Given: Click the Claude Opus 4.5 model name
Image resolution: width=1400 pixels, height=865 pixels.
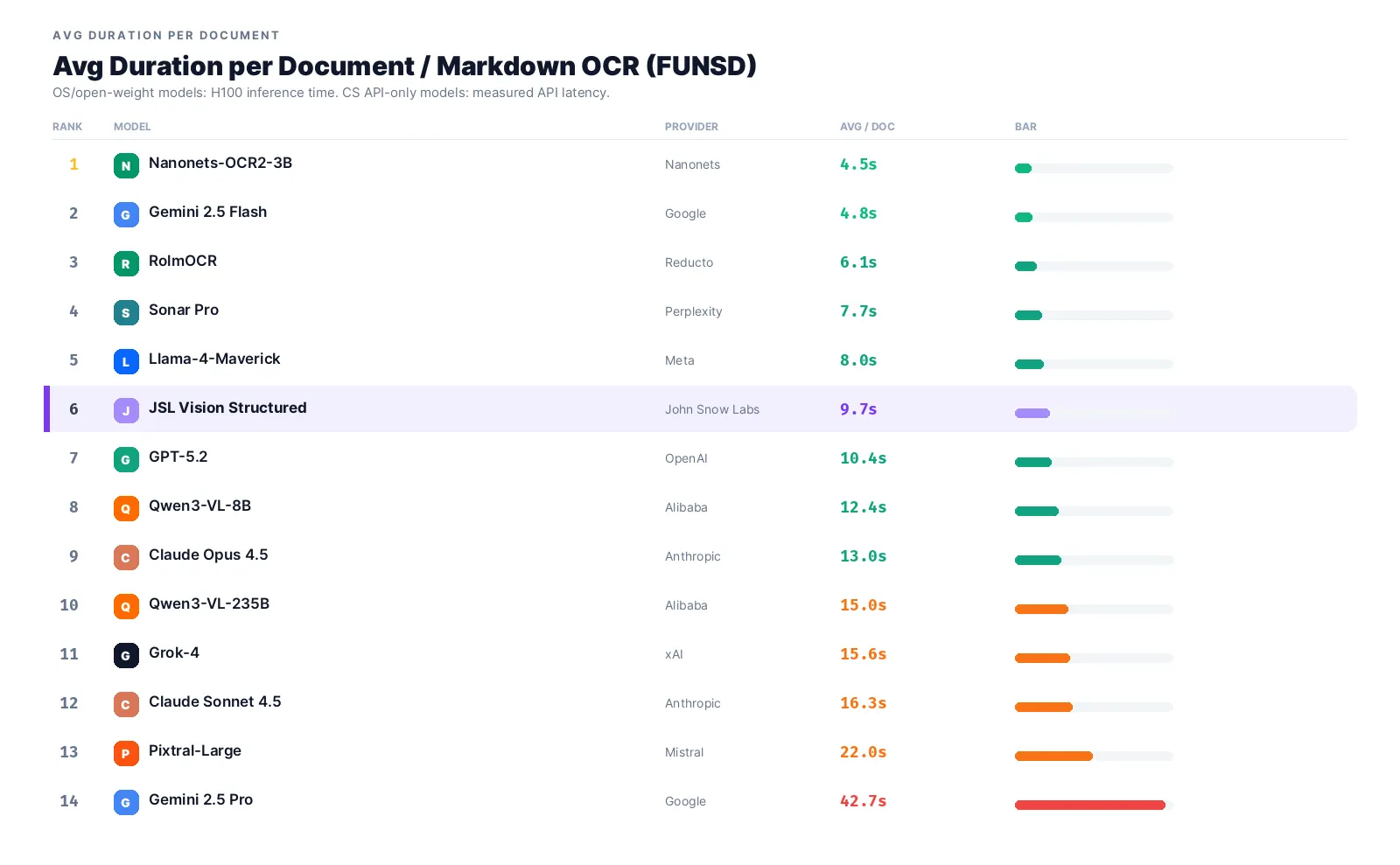Looking at the screenshot, I should point(208,555).
